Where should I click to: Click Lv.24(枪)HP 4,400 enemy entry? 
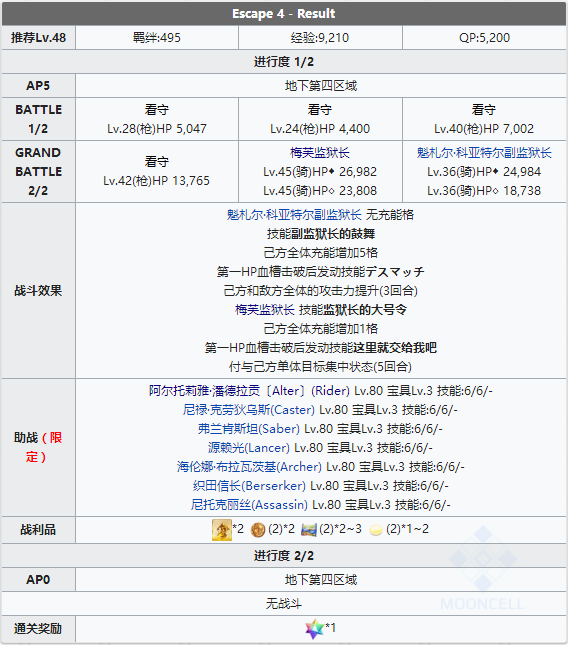(x=320, y=129)
